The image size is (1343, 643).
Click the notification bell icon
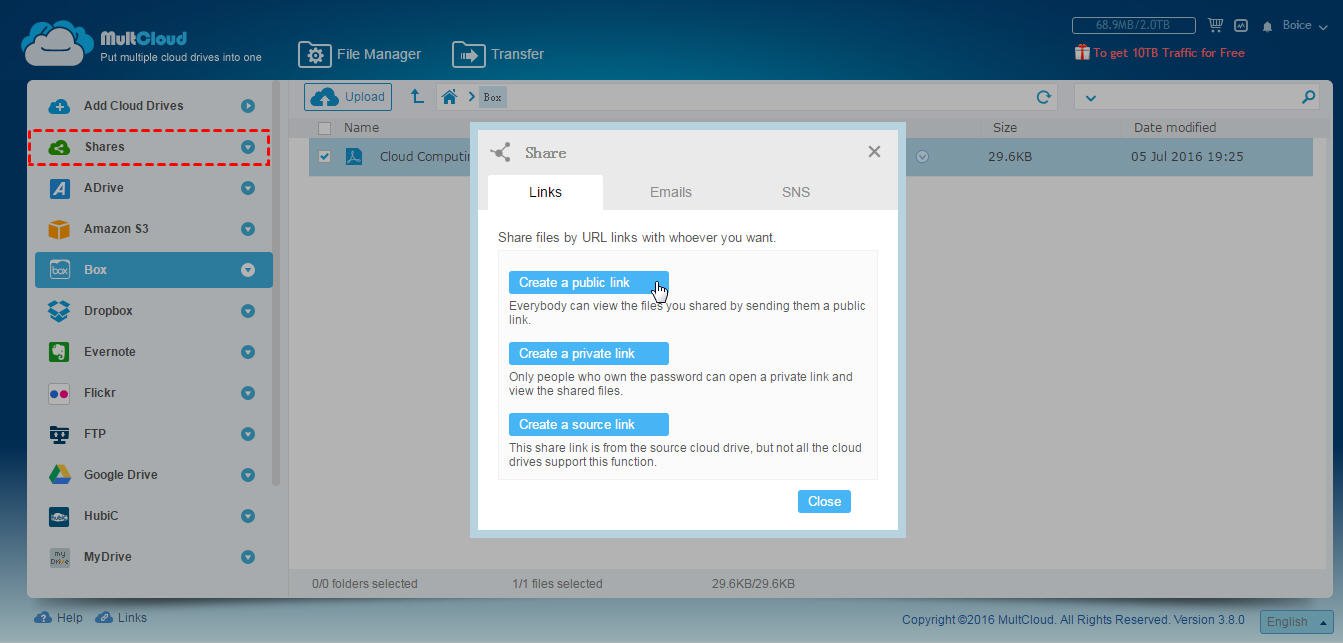[x=1267, y=26]
